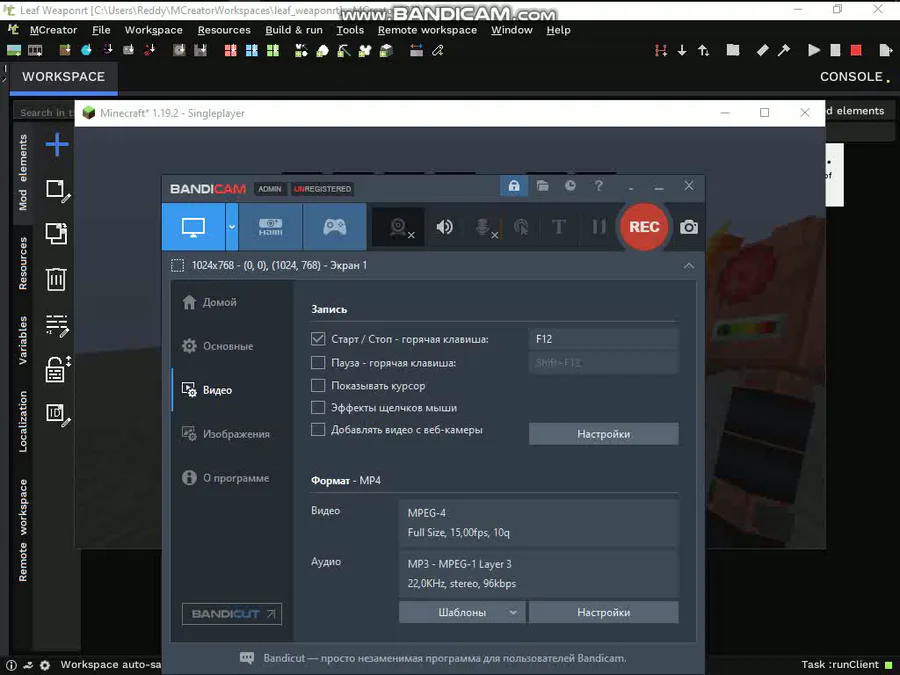Click webcam Настройки button in Запись section
This screenshot has width=900, height=675.
(x=603, y=434)
